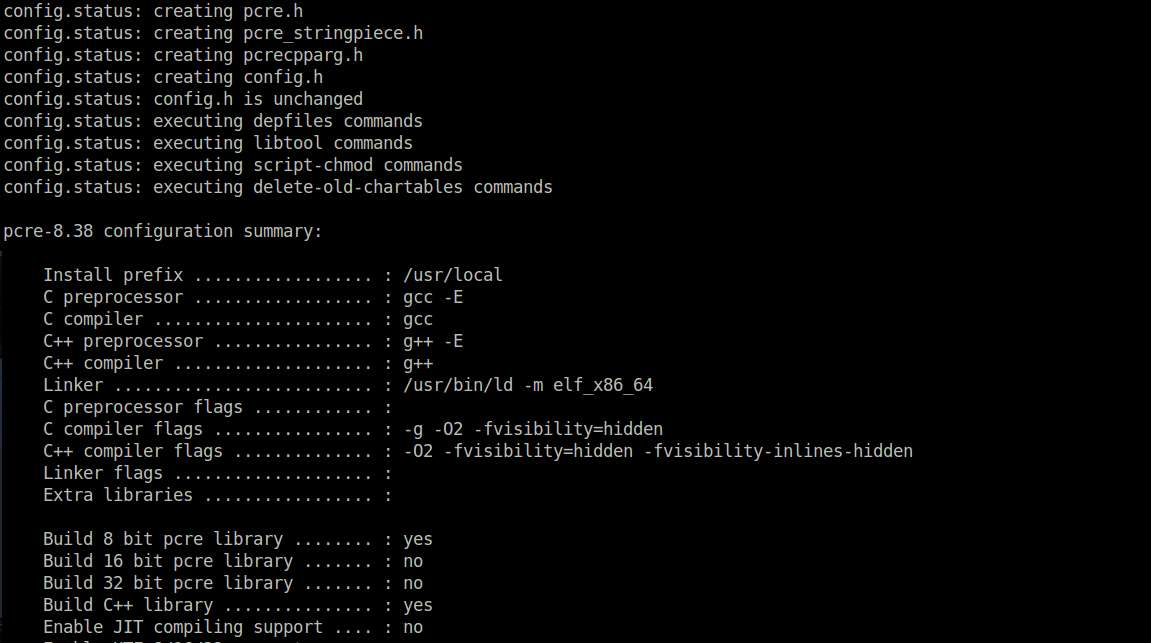Screen dimensions: 1151x643
Task: Click the 'g++ -E' C++ preprocessor value
Action: tap(432, 341)
